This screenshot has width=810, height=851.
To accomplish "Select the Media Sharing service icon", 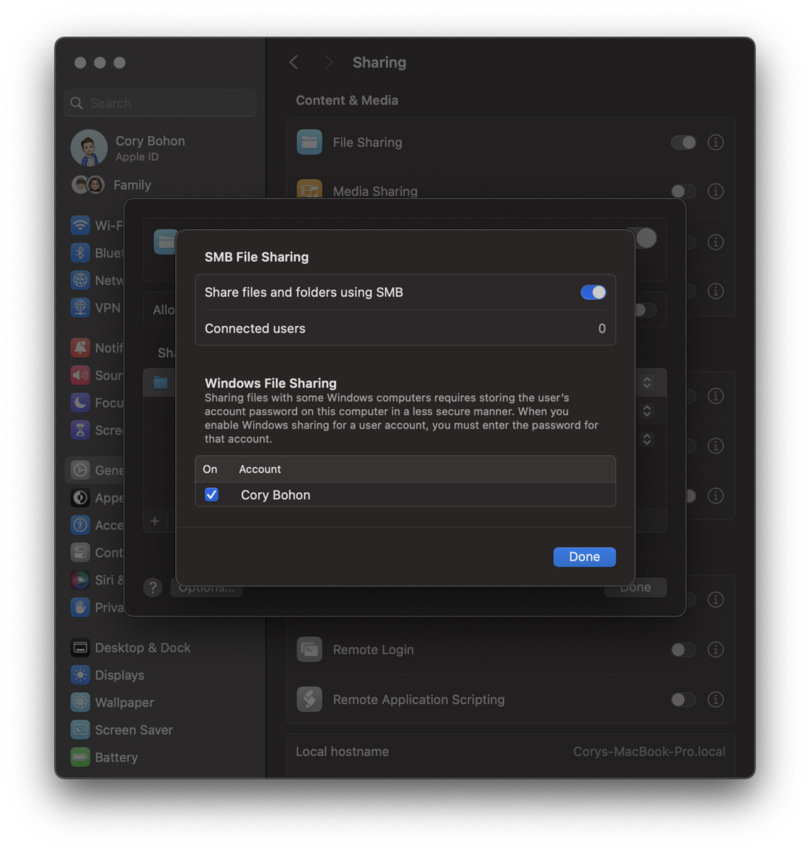I will coord(308,191).
